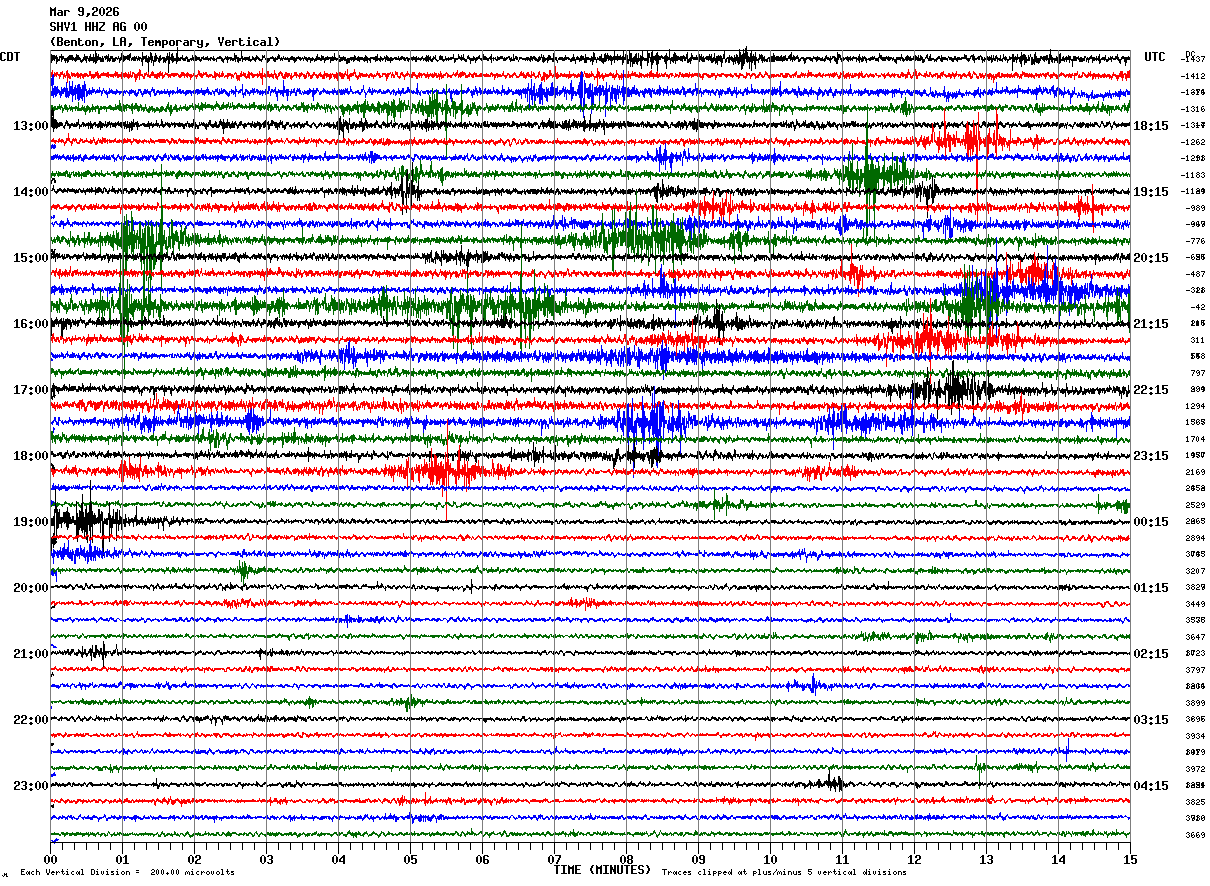The height and width of the screenshot is (886, 1210).
Task: Click minute tick '07' on the time axis
Action: coord(554,859)
